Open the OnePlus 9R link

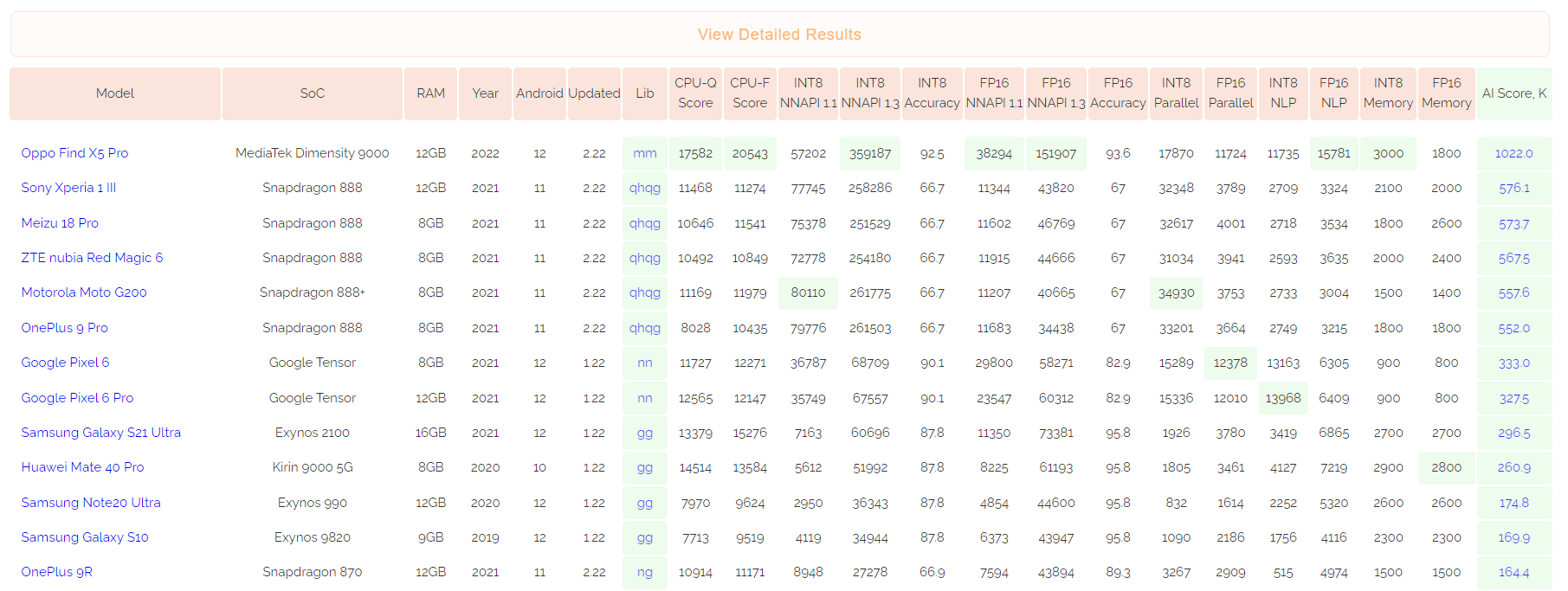tap(56, 572)
